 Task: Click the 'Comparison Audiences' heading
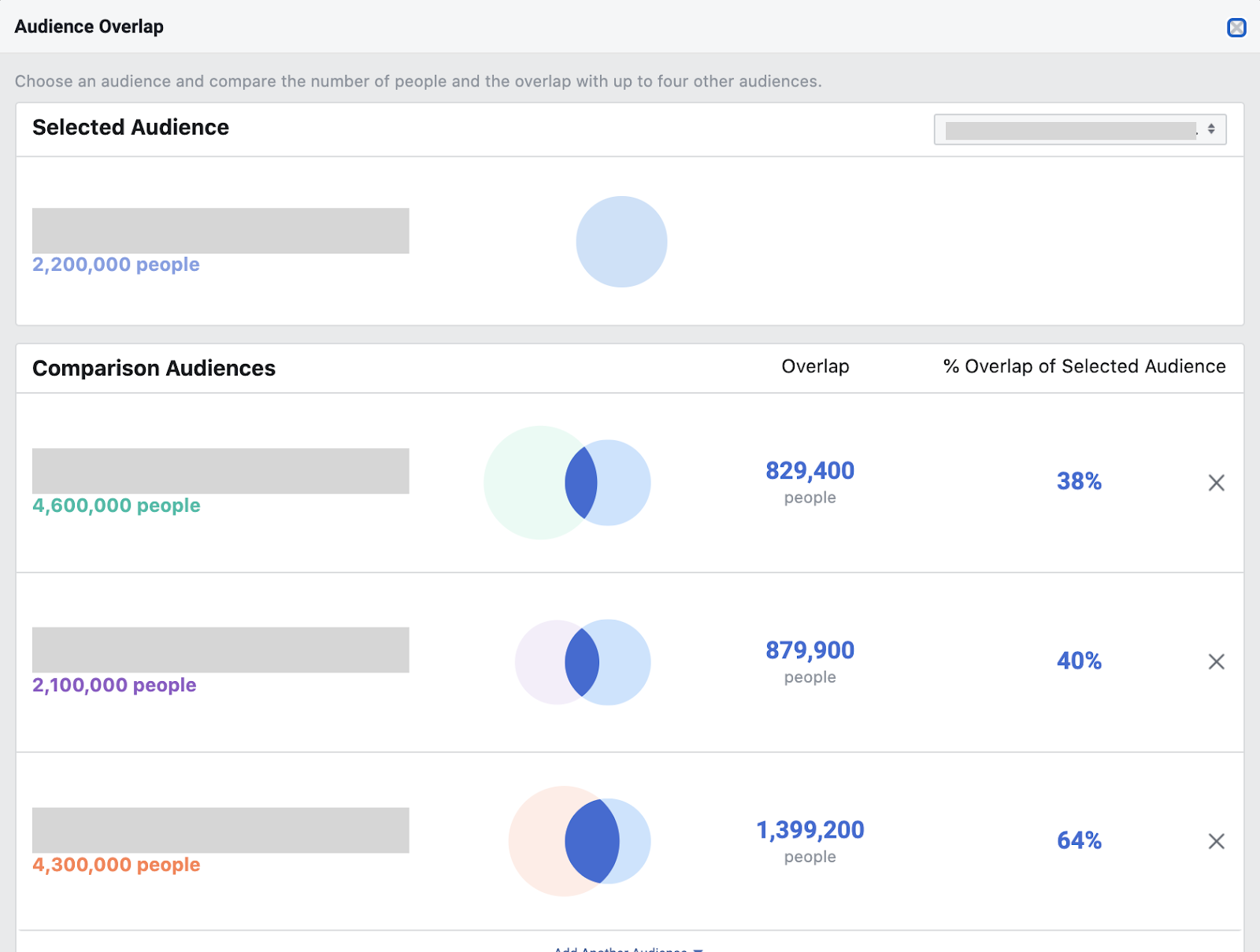(x=154, y=369)
